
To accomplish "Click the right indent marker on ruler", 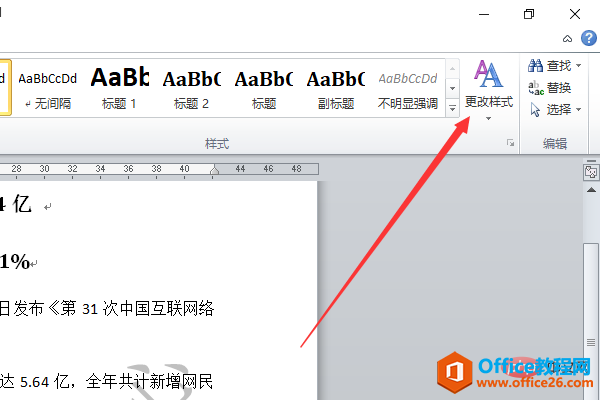I will click(x=214, y=170).
